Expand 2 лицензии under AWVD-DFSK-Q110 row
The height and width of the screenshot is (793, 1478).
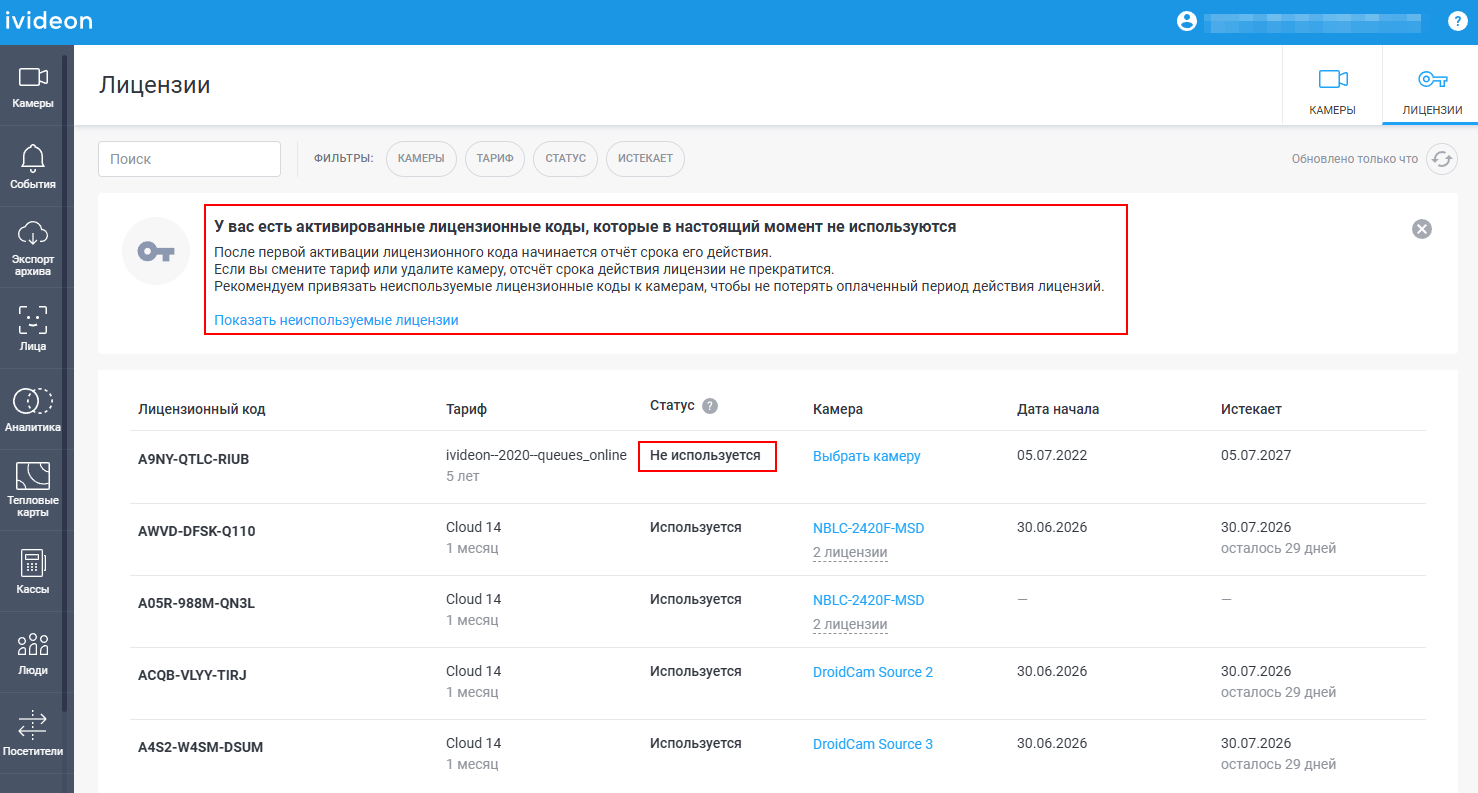coord(850,553)
